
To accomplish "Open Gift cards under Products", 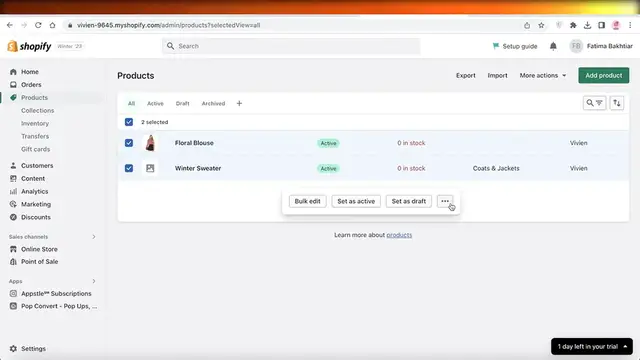I will click(36, 149).
